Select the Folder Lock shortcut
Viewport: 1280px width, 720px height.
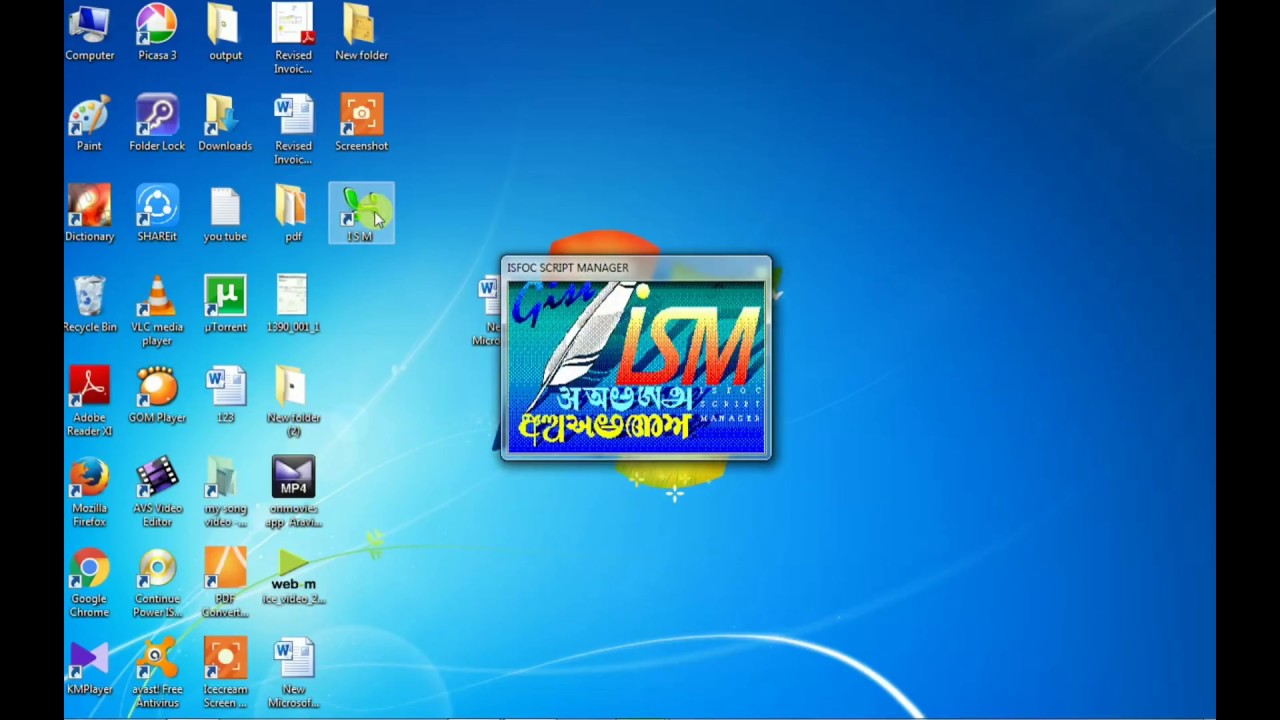(157, 123)
